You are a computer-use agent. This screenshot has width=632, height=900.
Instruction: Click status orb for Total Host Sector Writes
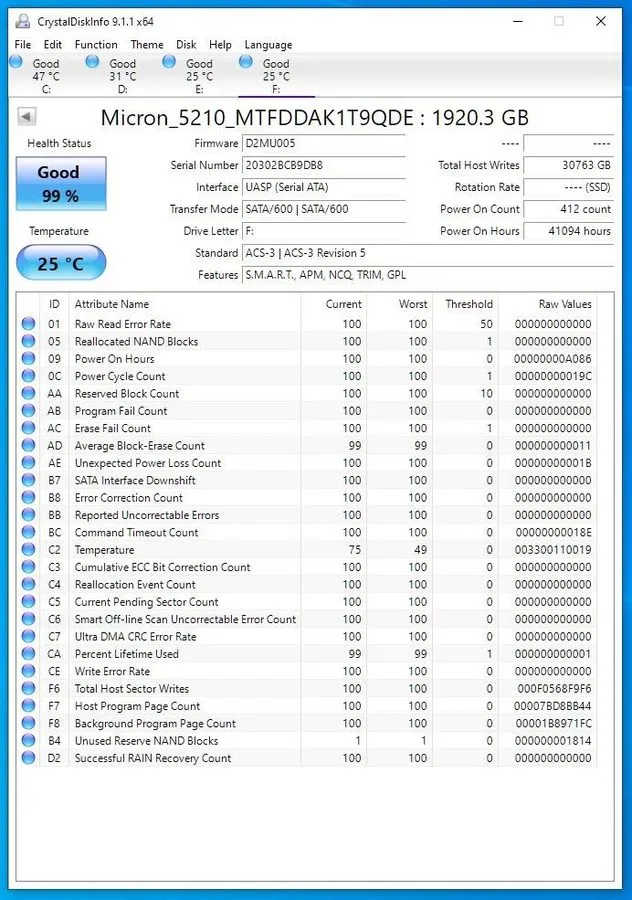pos(28,688)
